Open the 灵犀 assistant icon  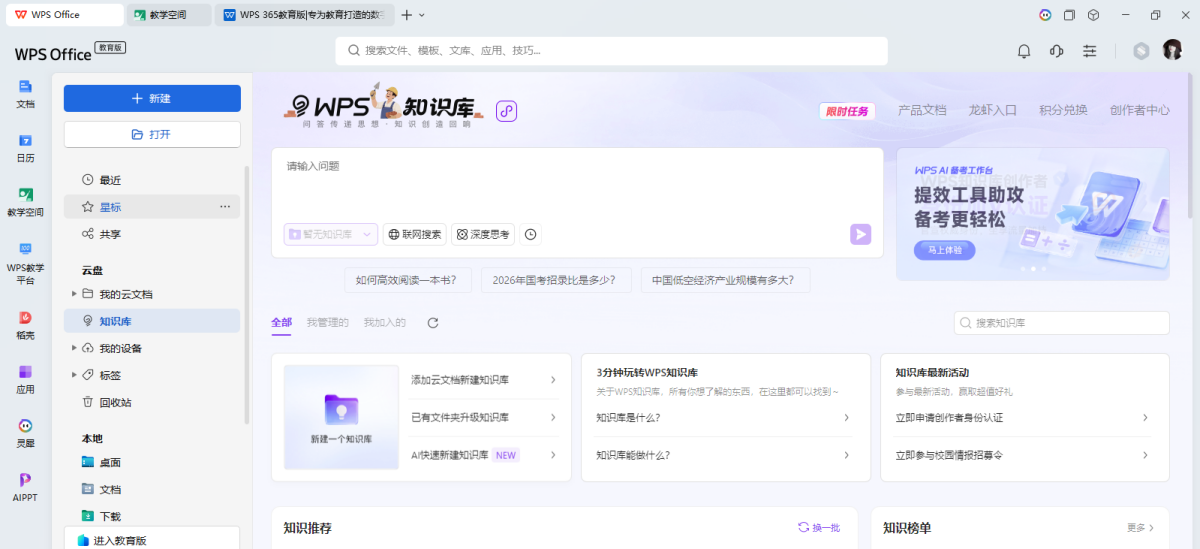tap(25, 433)
